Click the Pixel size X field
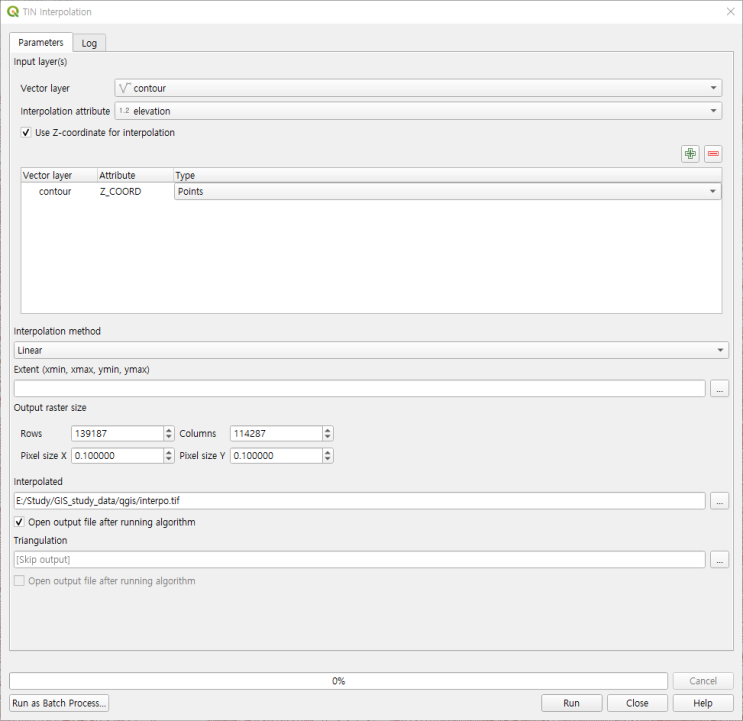The height and width of the screenshot is (721, 743). point(118,456)
